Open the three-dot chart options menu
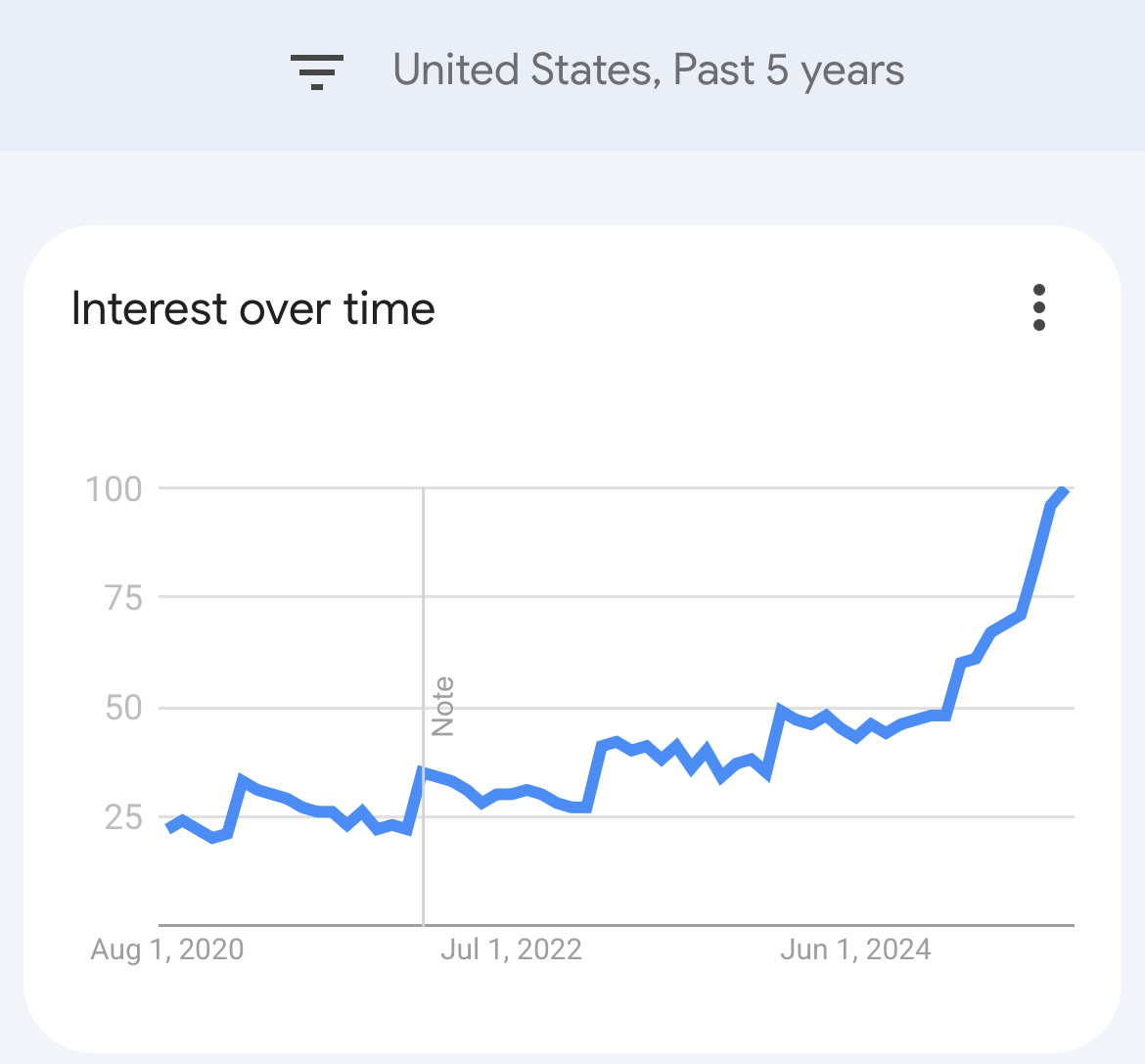Viewport: 1145px width, 1064px height. point(1039,307)
